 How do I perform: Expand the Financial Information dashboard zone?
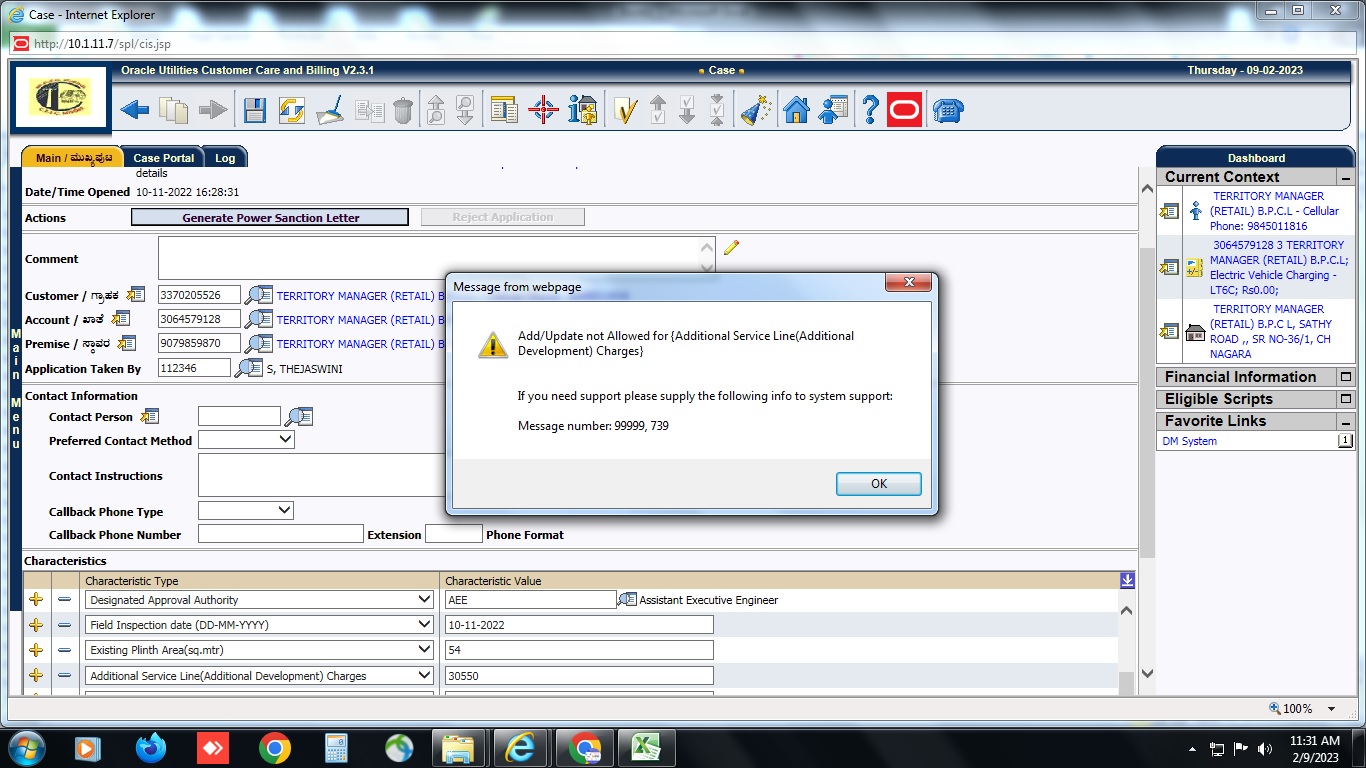pyautogui.click(x=1346, y=377)
